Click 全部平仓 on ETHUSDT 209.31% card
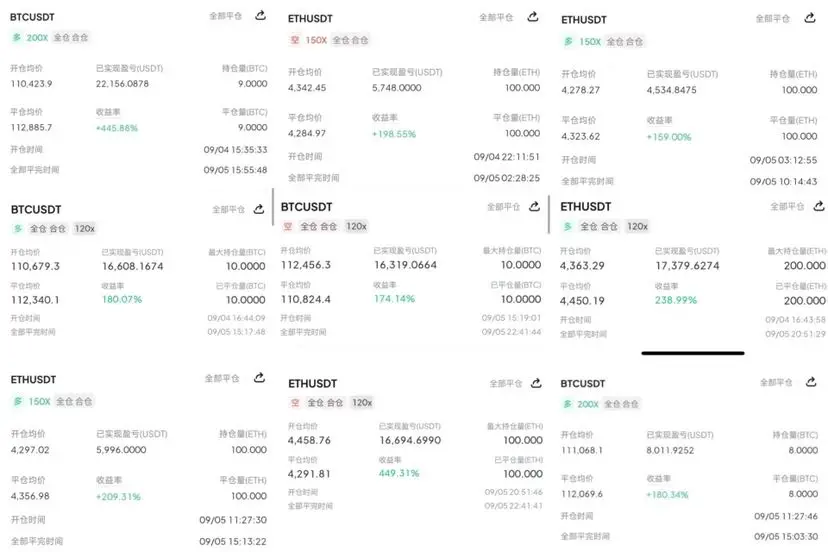Image resolution: width=828 pixels, height=552 pixels. click(222, 378)
